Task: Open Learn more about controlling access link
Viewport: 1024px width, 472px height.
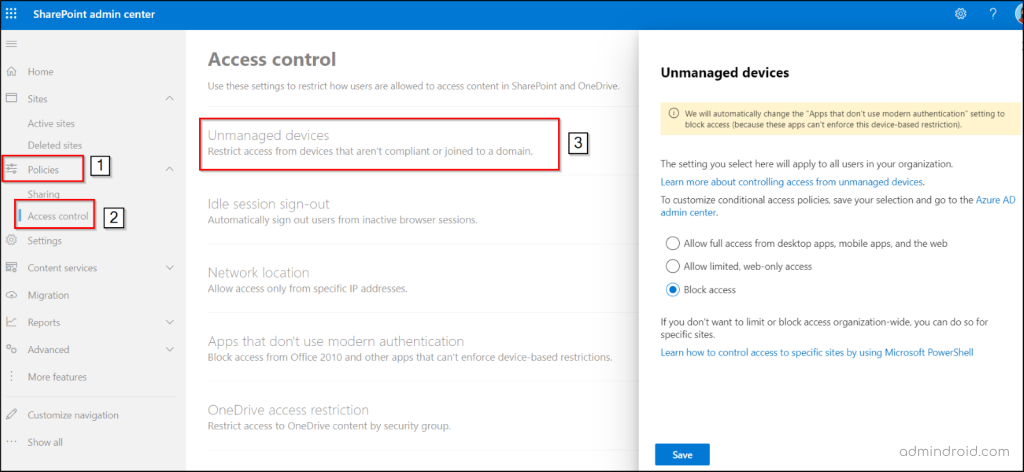Action: click(792, 181)
